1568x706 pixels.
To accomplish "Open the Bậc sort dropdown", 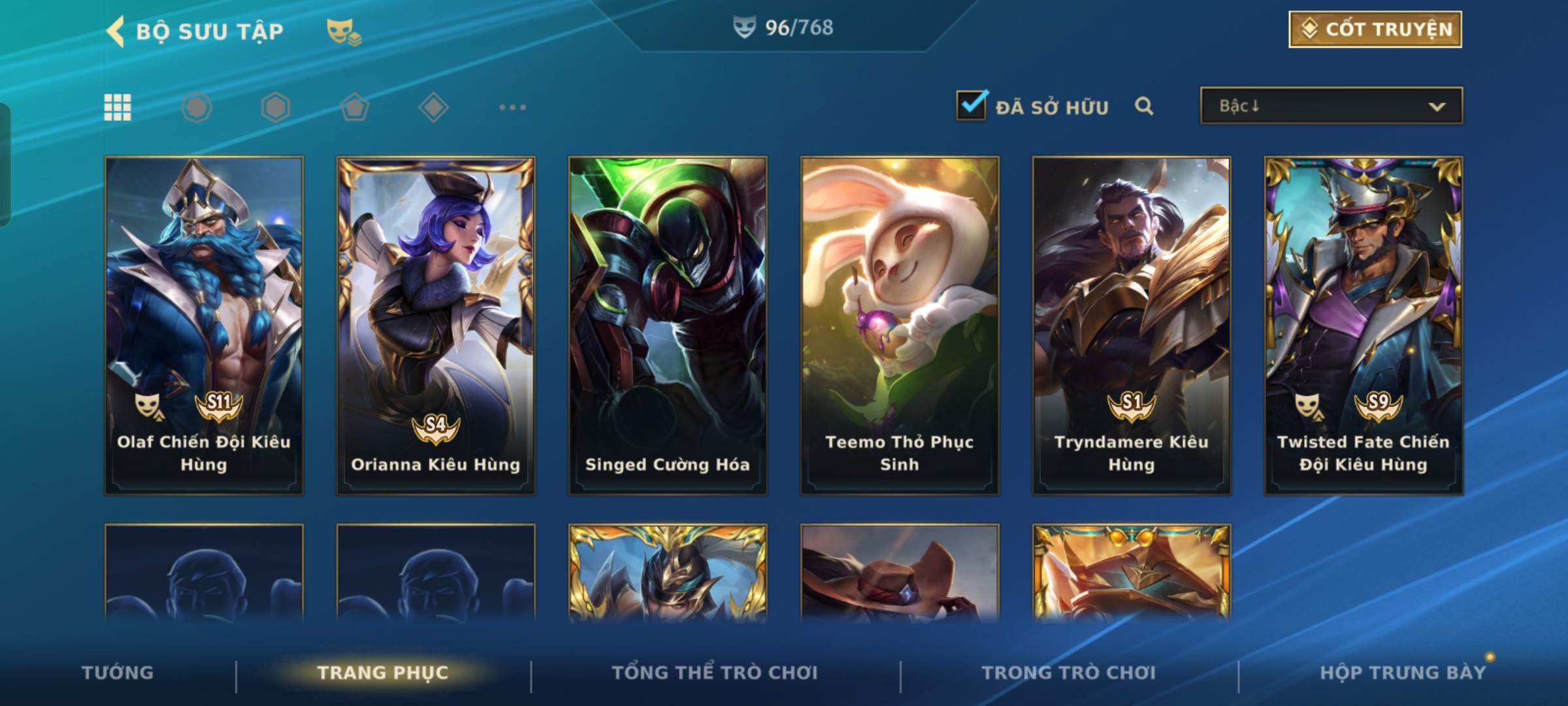I will [x=1331, y=106].
